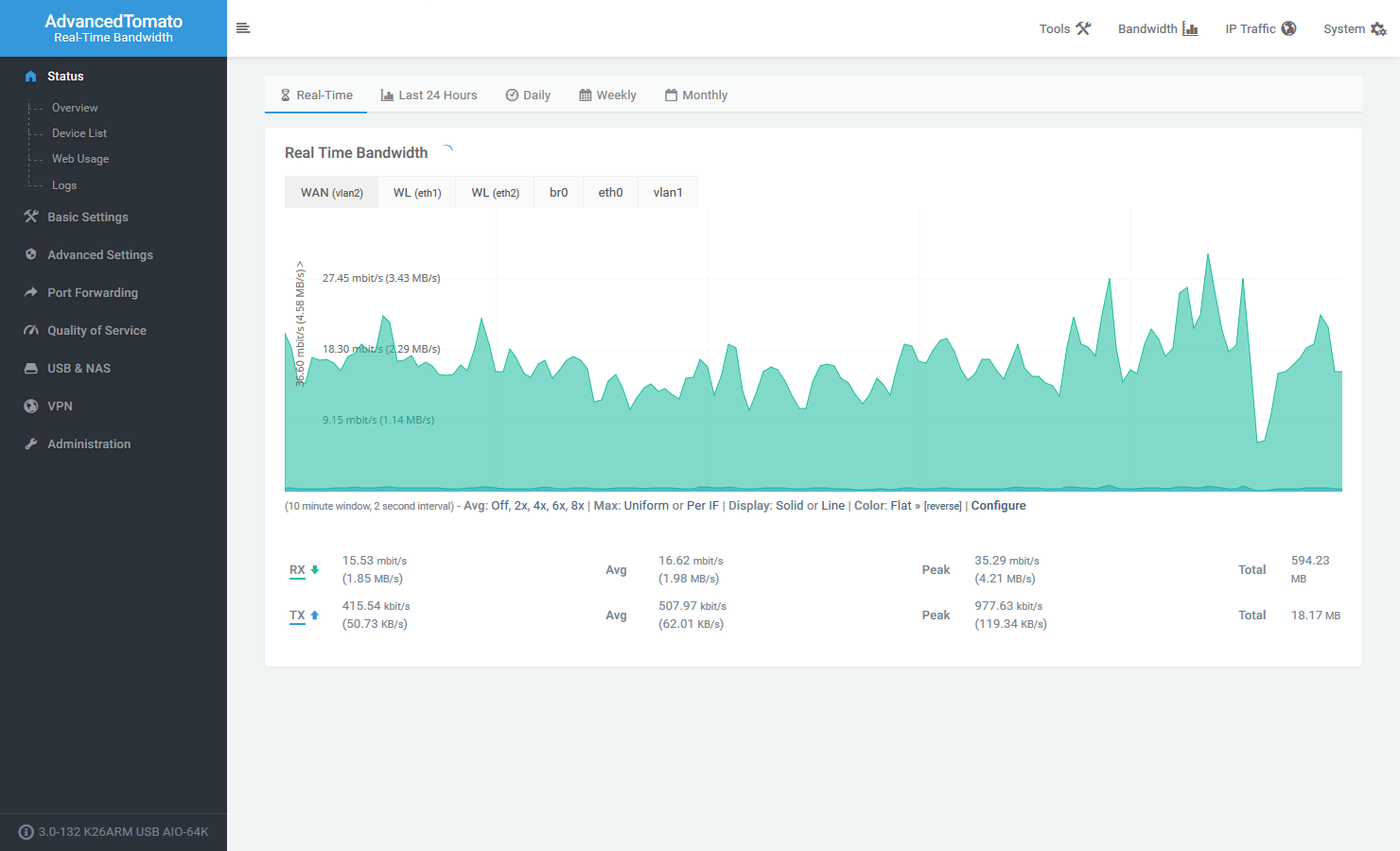The height and width of the screenshot is (851, 1400).
Task: Click the USB & NAS drive icon
Action: point(31,368)
